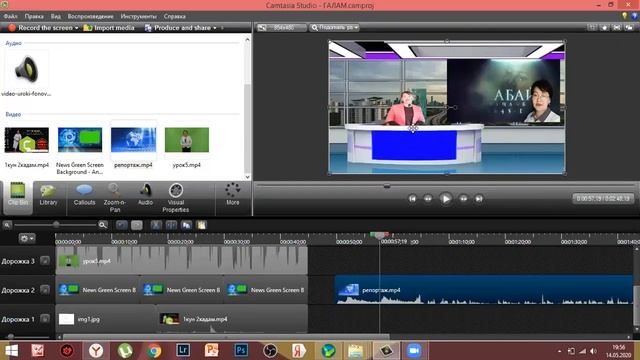Toggle full screen preview icon
The width and height of the screenshot is (640, 360).
pos(617,28)
